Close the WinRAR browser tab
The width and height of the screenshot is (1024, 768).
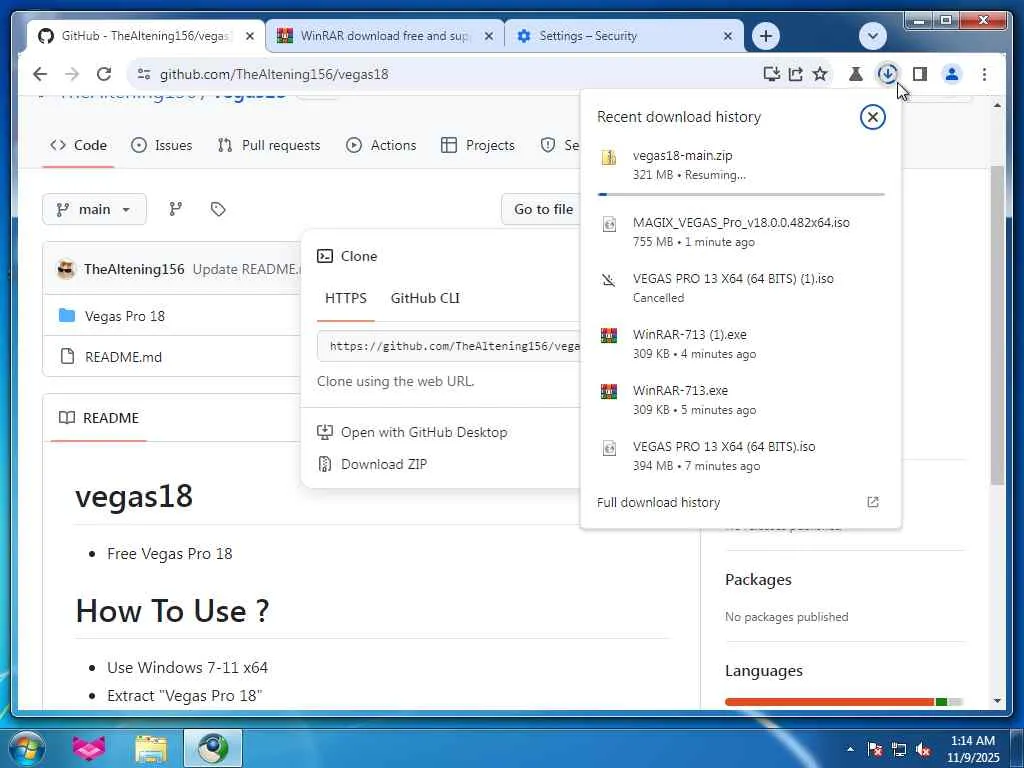tap(488, 37)
